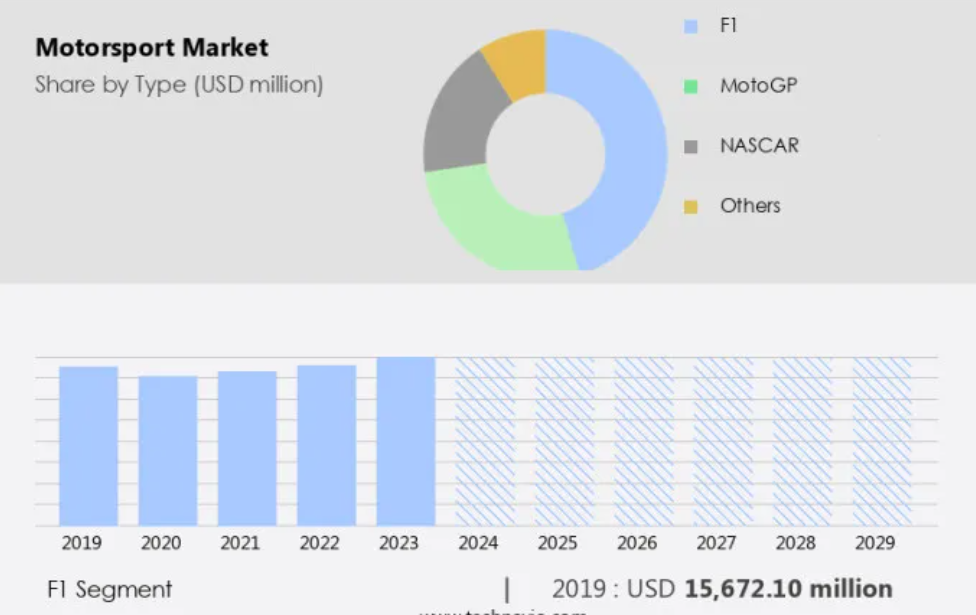Click the 2019 x-axis label
This screenshot has width=976, height=615.
coord(82,543)
